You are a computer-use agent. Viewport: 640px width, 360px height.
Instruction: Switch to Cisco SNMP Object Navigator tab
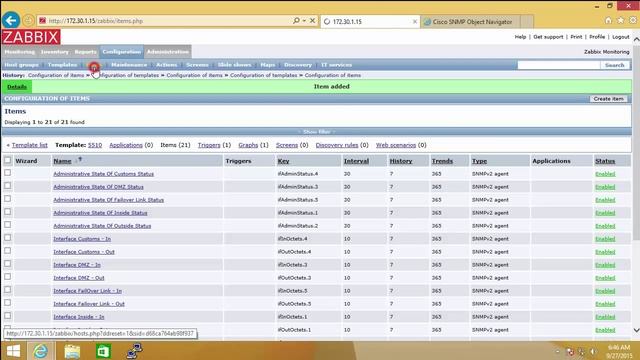472,22
